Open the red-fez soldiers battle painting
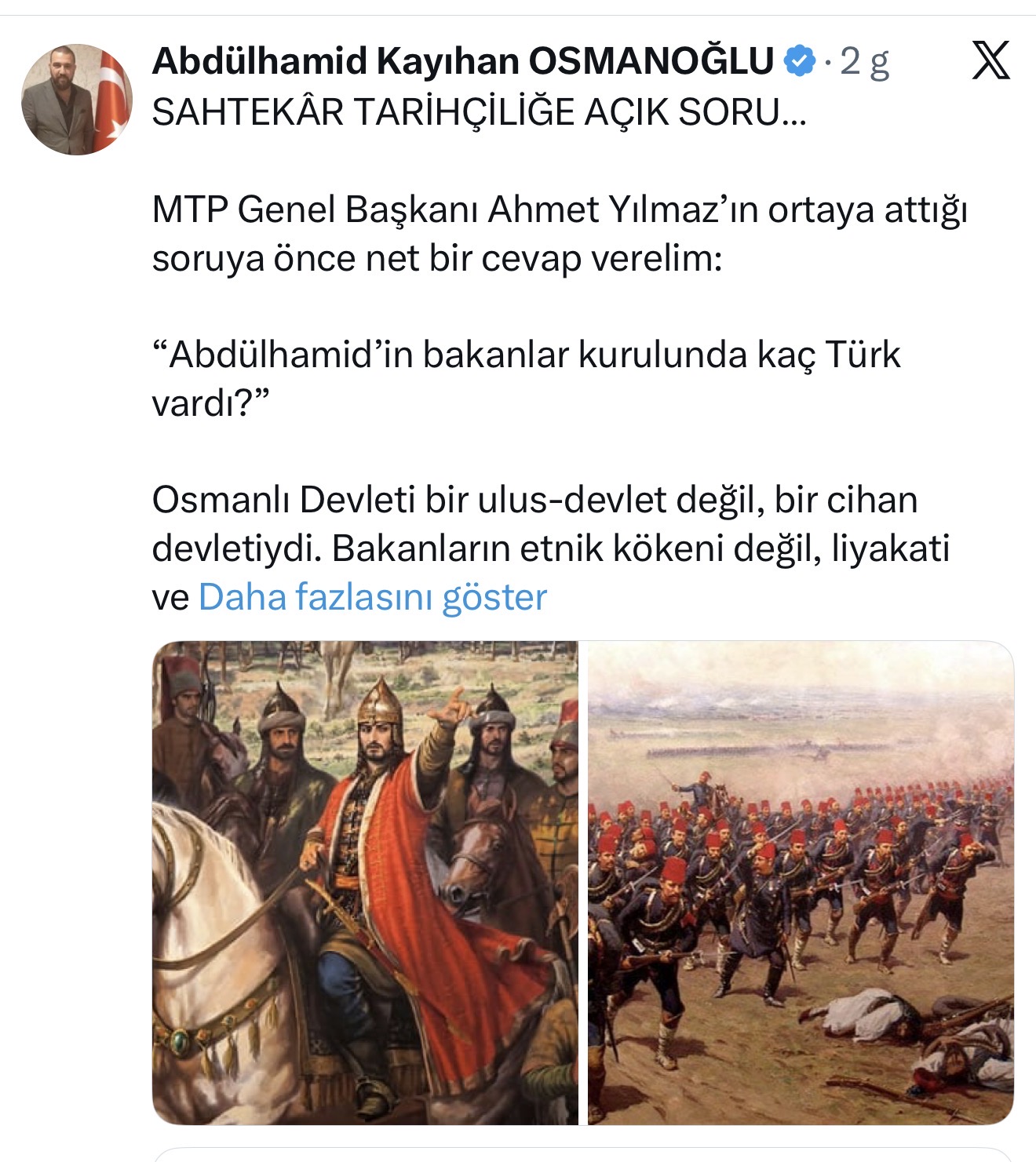Screen dimensions: 1036x1162 pyautogui.click(x=801, y=883)
